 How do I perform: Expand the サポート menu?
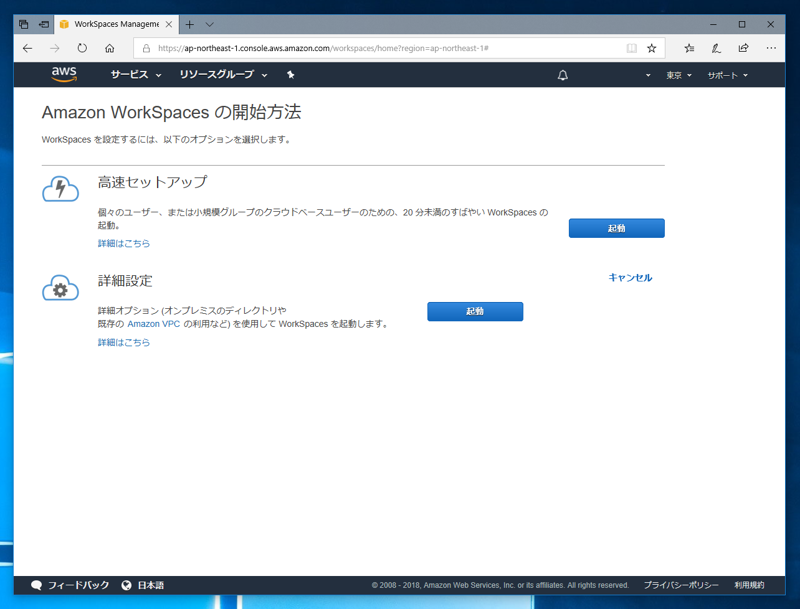pyautogui.click(x=727, y=75)
